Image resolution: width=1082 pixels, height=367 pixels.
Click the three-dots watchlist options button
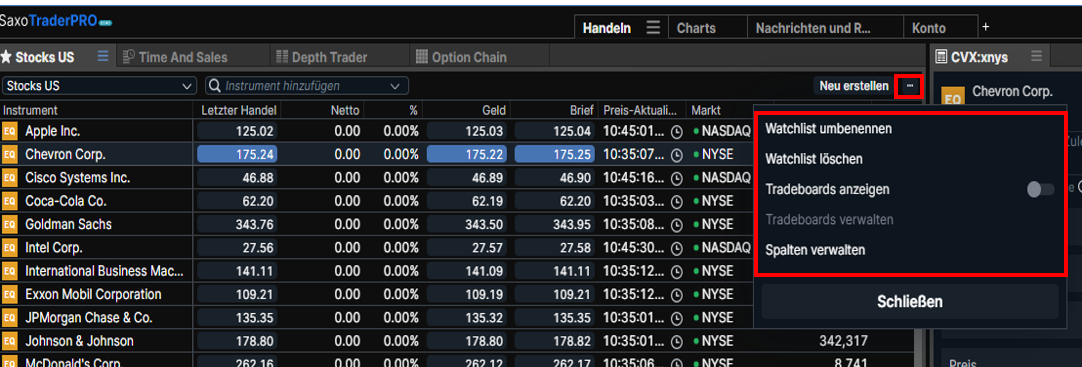(910, 86)
